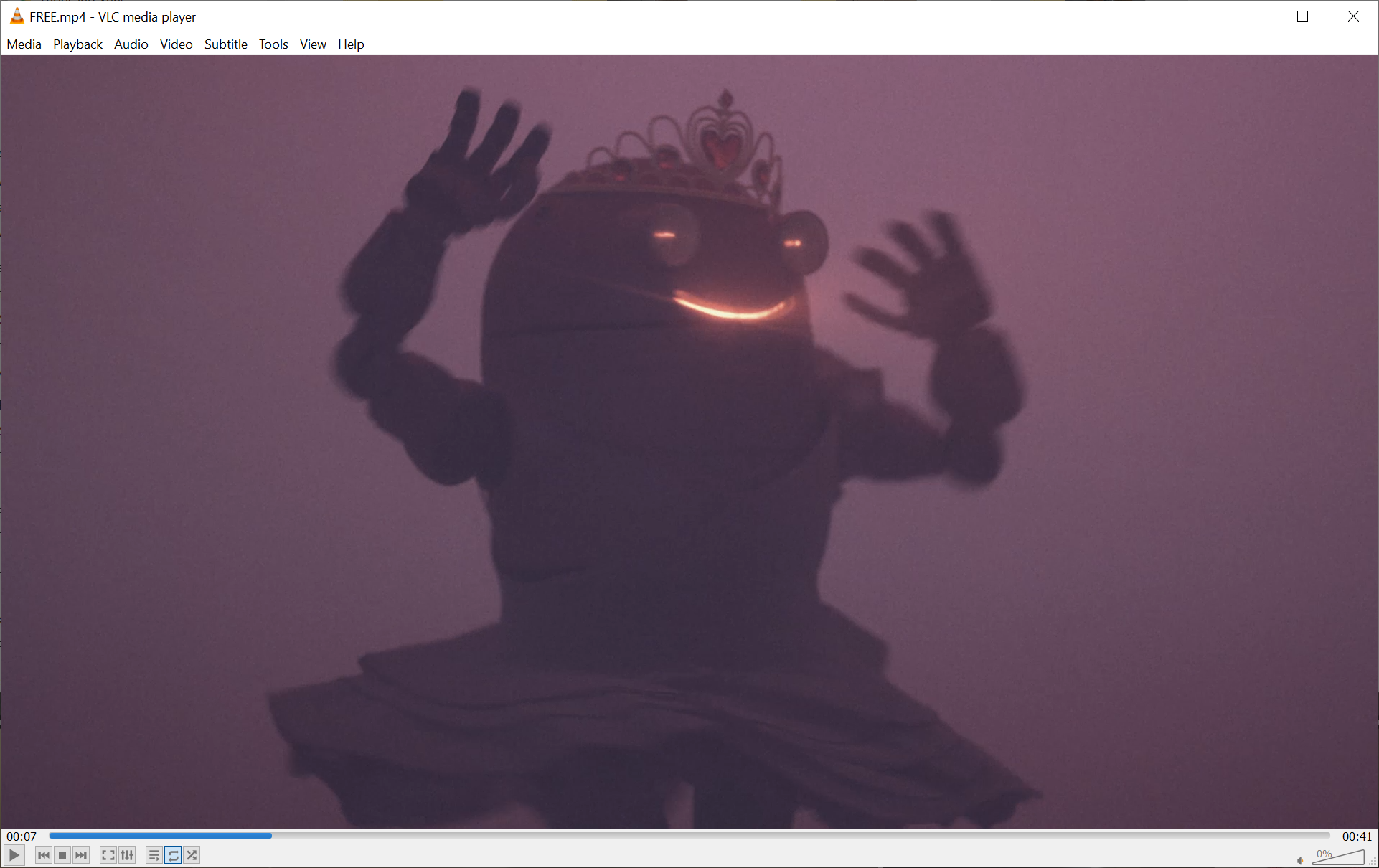Viewport: 1379px width, 868px height.
Task: Toggle the playlist view
Action: 154,855
